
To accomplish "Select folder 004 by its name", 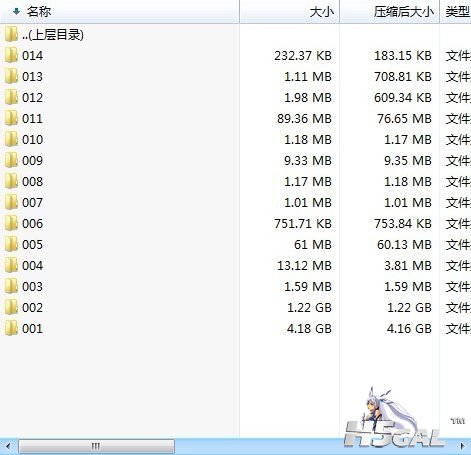I will 33,266.
